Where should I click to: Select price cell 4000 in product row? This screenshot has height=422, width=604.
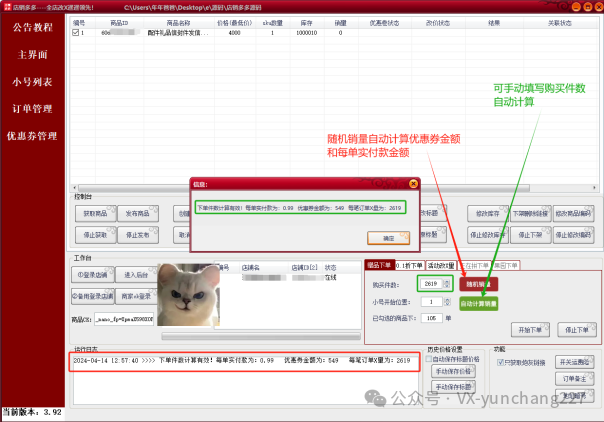coord(235,33)
